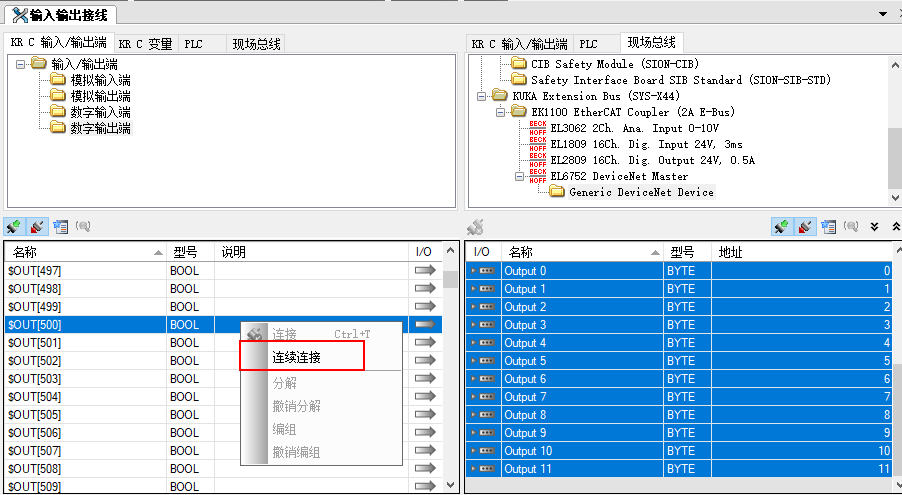Click sort arrow in right 名称 column header

(655, 253)
